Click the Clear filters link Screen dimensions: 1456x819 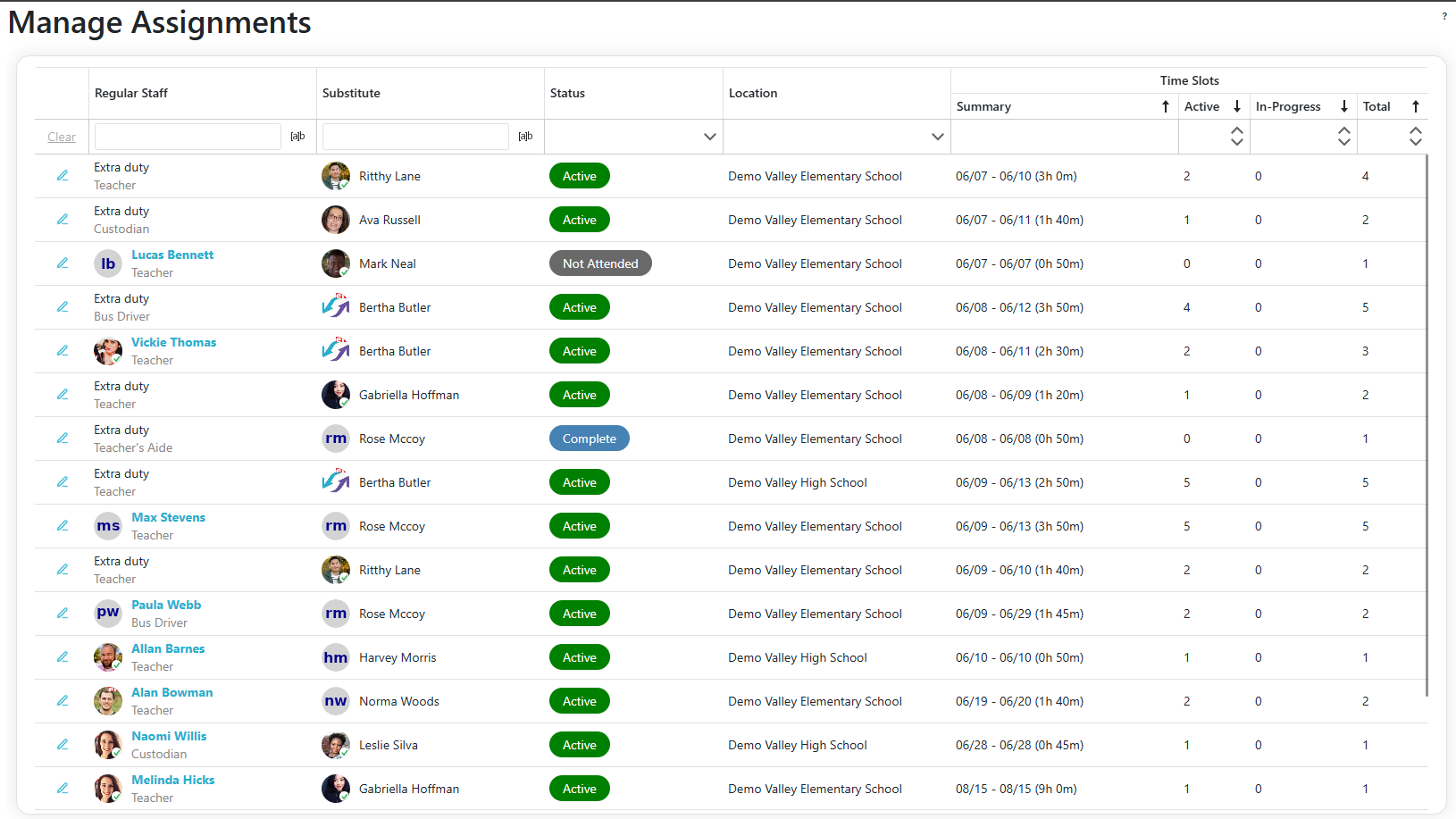[x=62, y=137]
